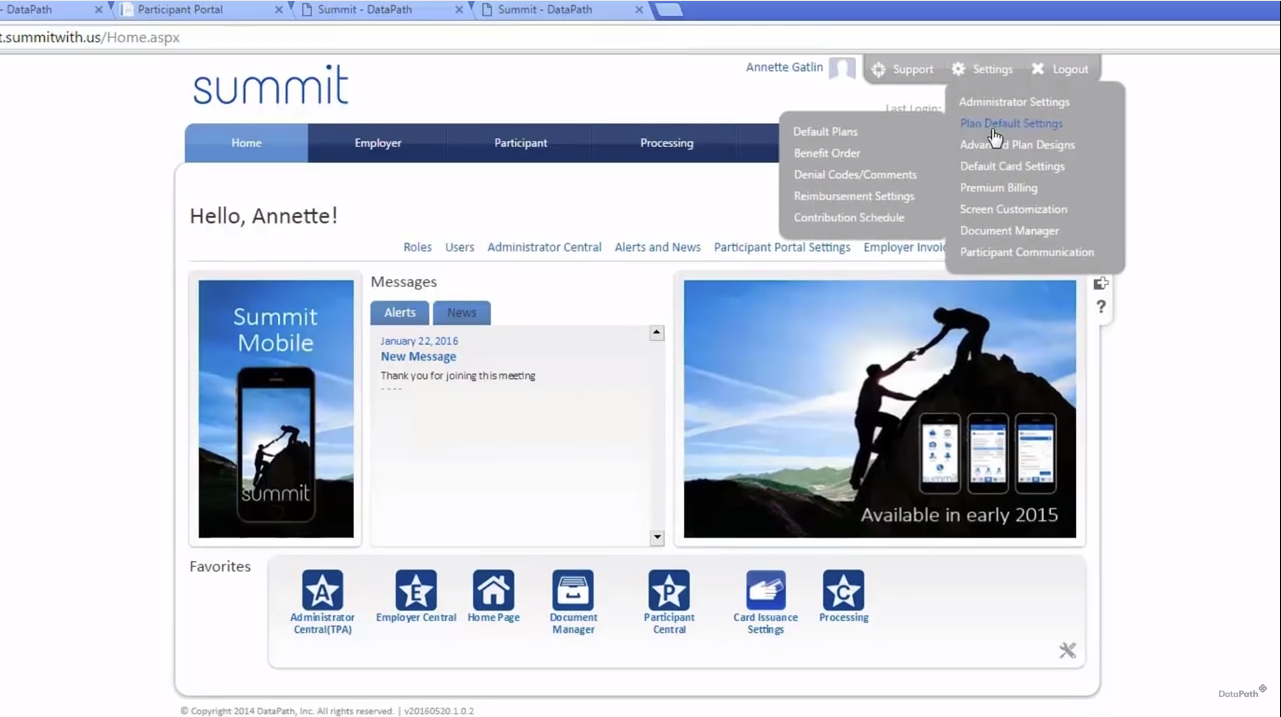Switch to the News messages tab
The width and height of the screenshot is (1281, 717).
tap(462, 313)
